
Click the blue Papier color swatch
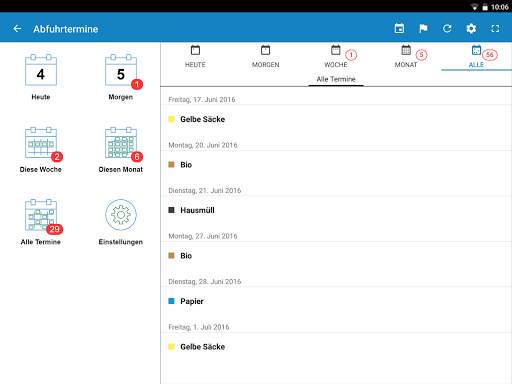click(171, 301)
